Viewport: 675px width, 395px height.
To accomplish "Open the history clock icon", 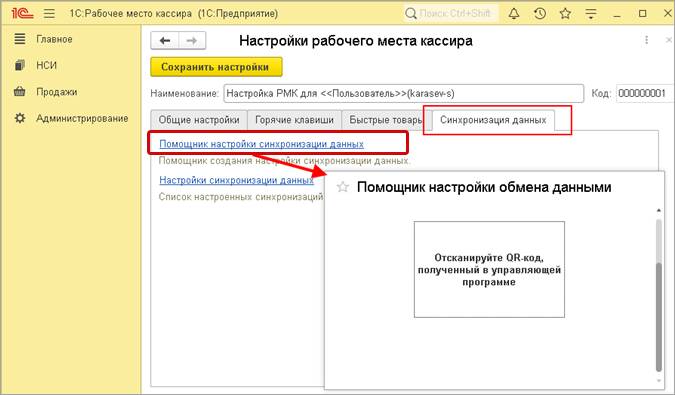I will click(540, 13).
